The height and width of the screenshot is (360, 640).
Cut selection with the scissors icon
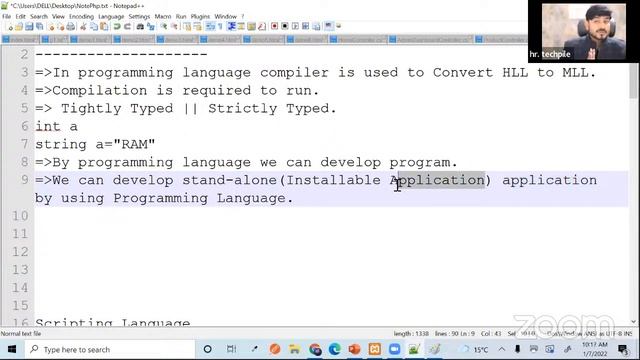coord(83,27)
